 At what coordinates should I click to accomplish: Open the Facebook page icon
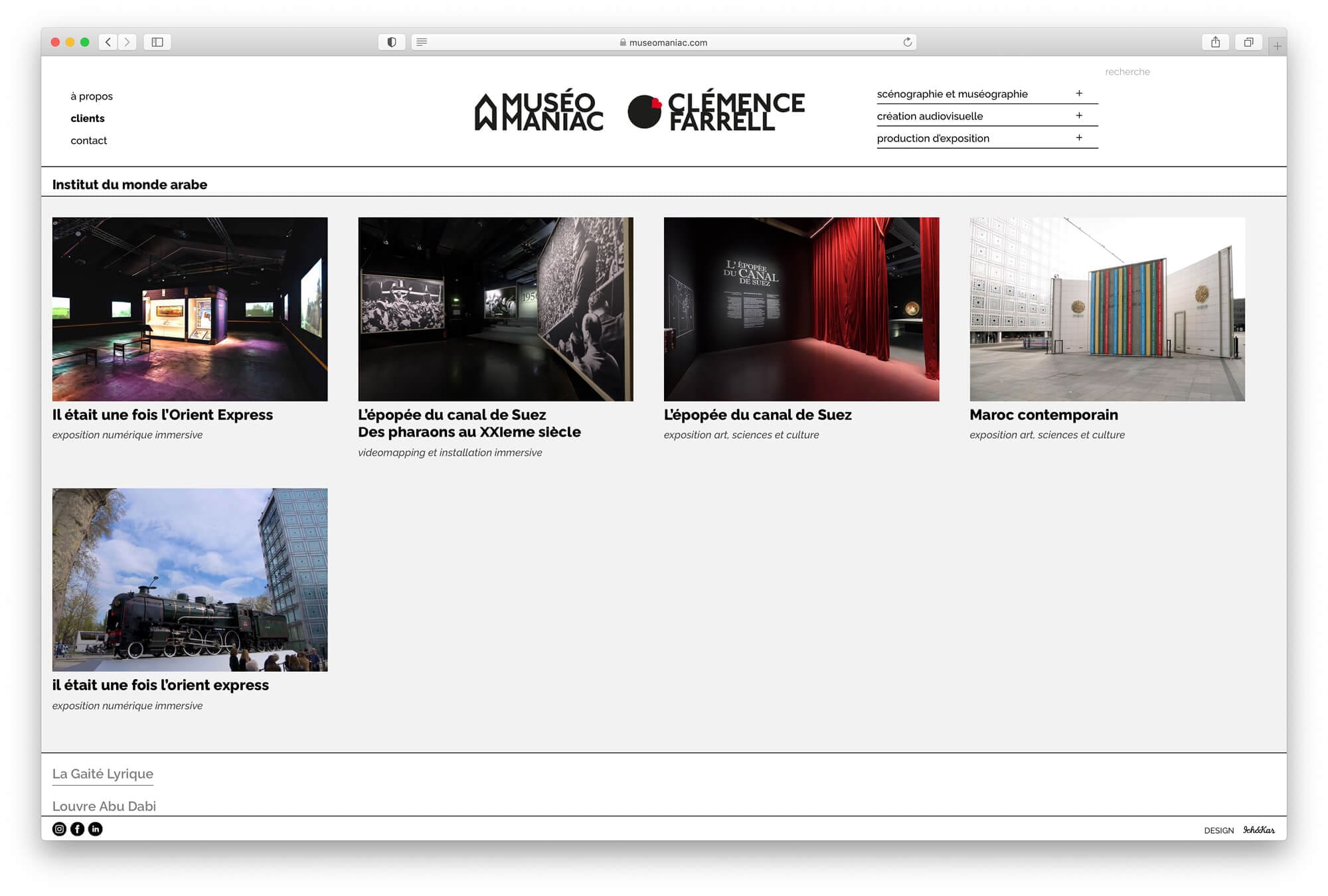(78, 829)
